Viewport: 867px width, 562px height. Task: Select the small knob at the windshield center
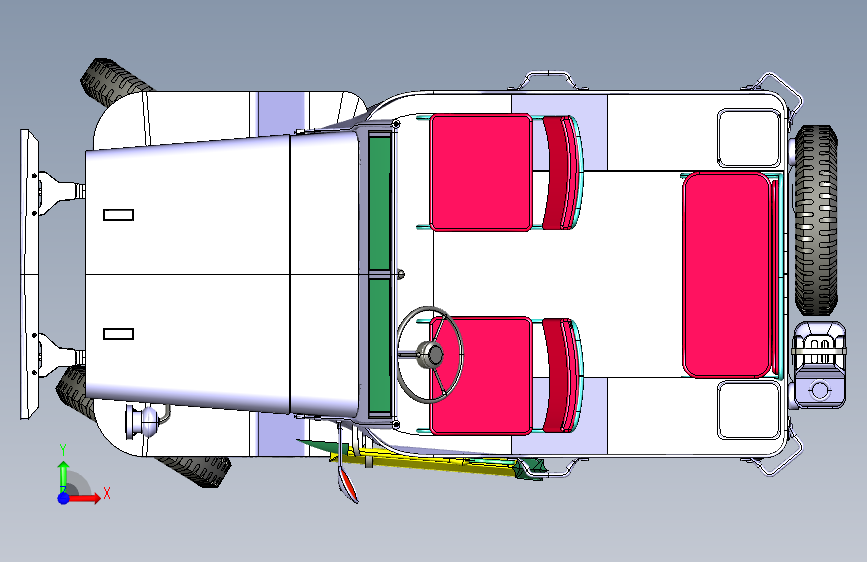tap(401, 274)
